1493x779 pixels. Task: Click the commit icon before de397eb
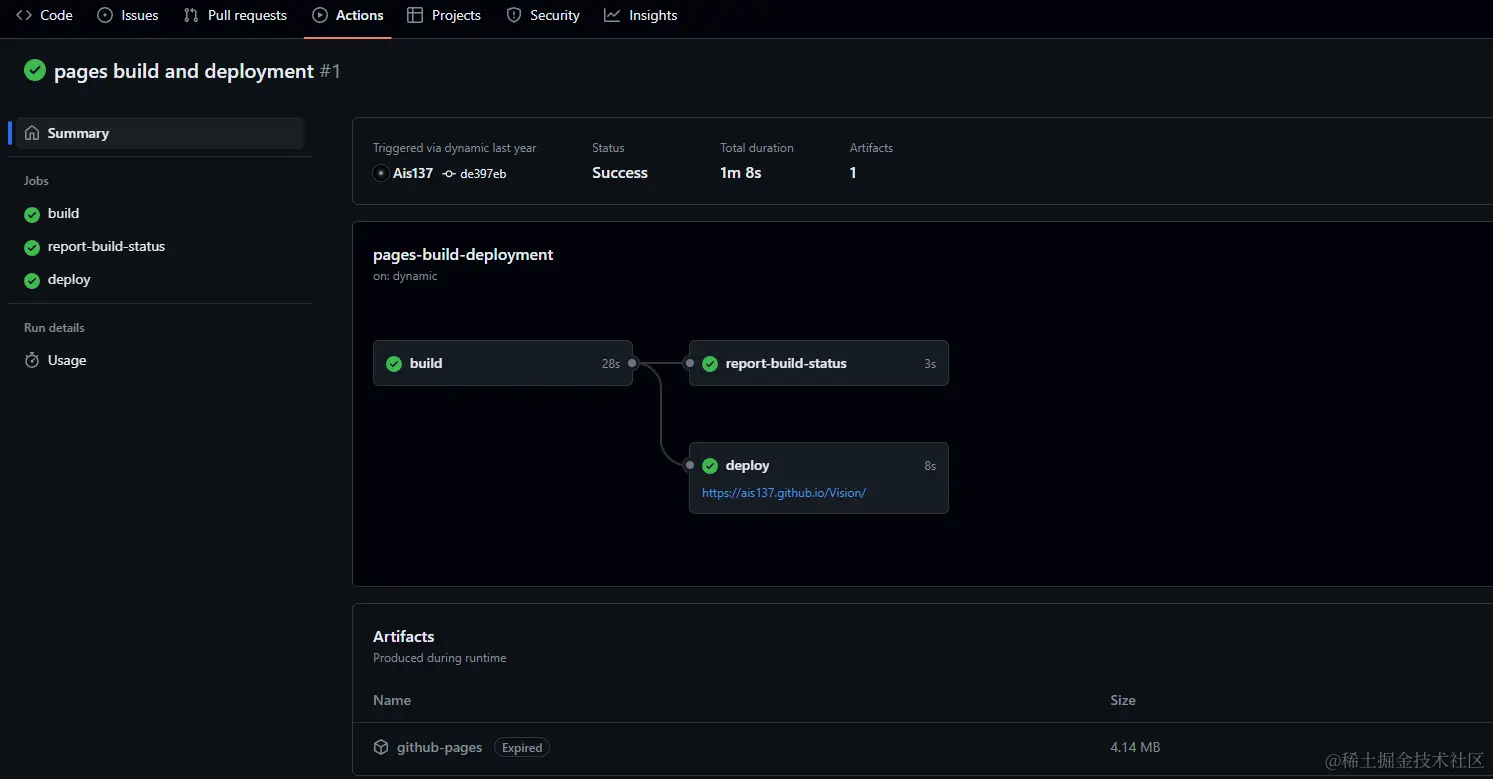tap(449, 174)
